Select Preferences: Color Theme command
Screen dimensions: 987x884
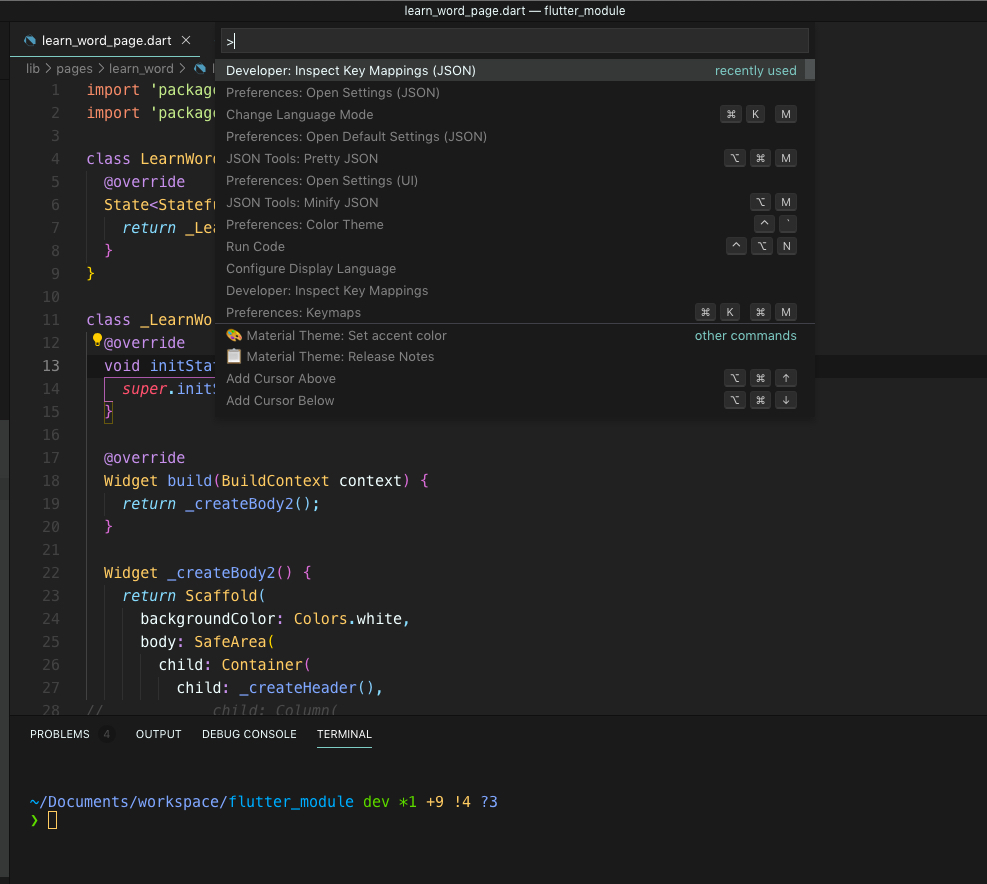[x=304, y=225]
